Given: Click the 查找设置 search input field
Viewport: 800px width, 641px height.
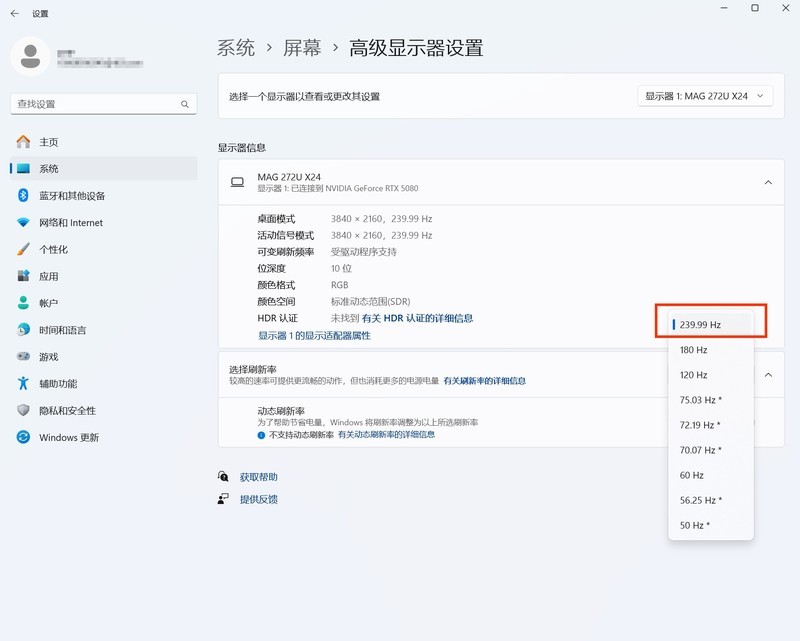Looking at the screenshot, I should (x=95, y=104).
